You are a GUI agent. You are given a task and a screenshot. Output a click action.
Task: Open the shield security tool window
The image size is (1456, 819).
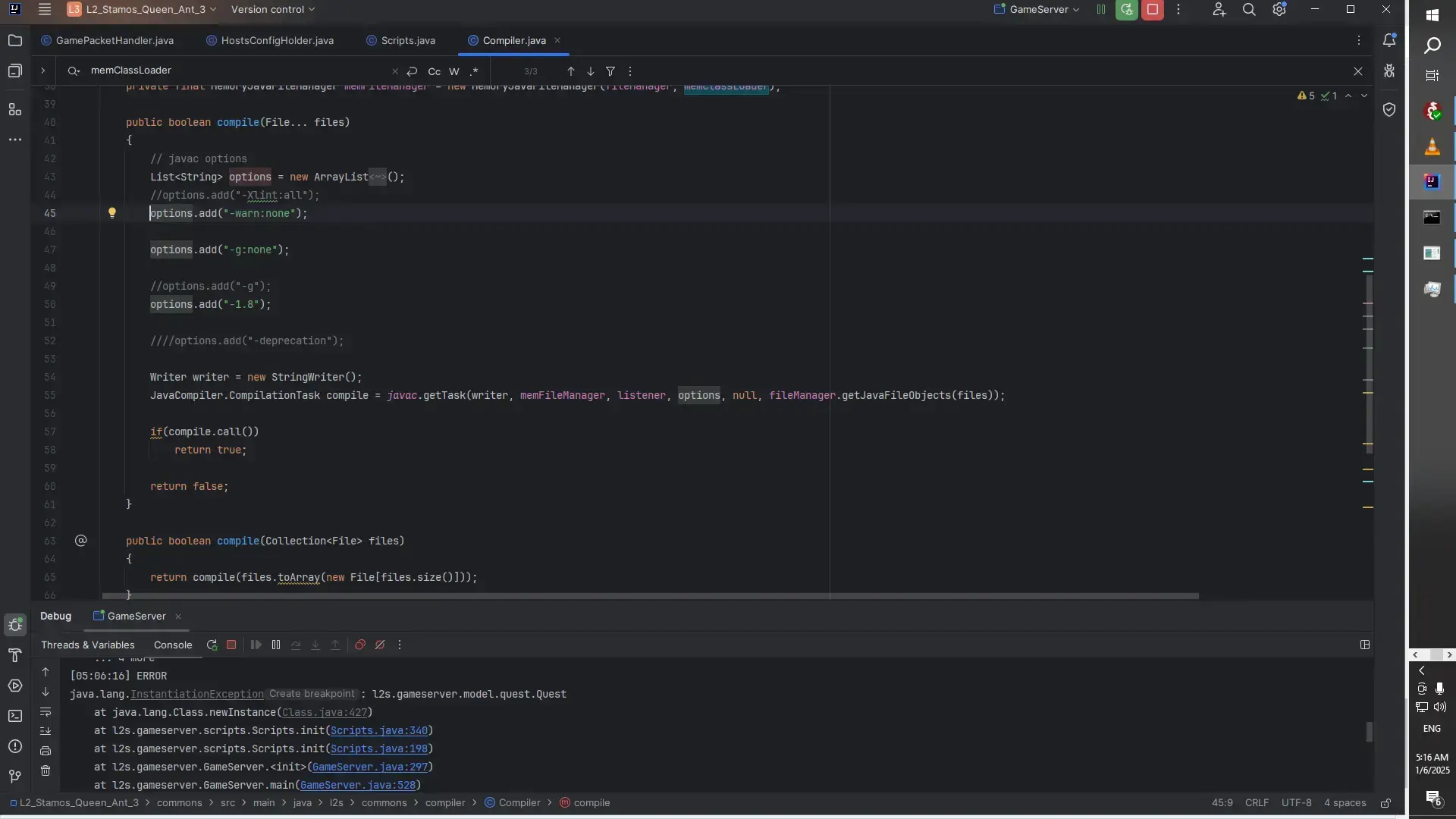pos(1389,110)
